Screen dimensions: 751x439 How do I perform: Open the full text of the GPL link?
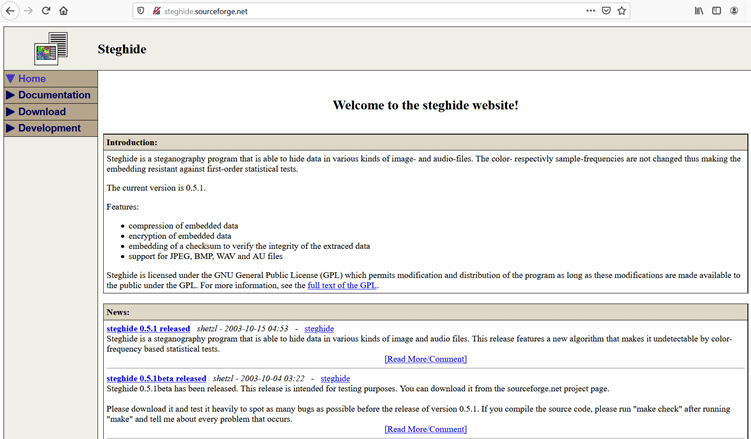(342, 285)
